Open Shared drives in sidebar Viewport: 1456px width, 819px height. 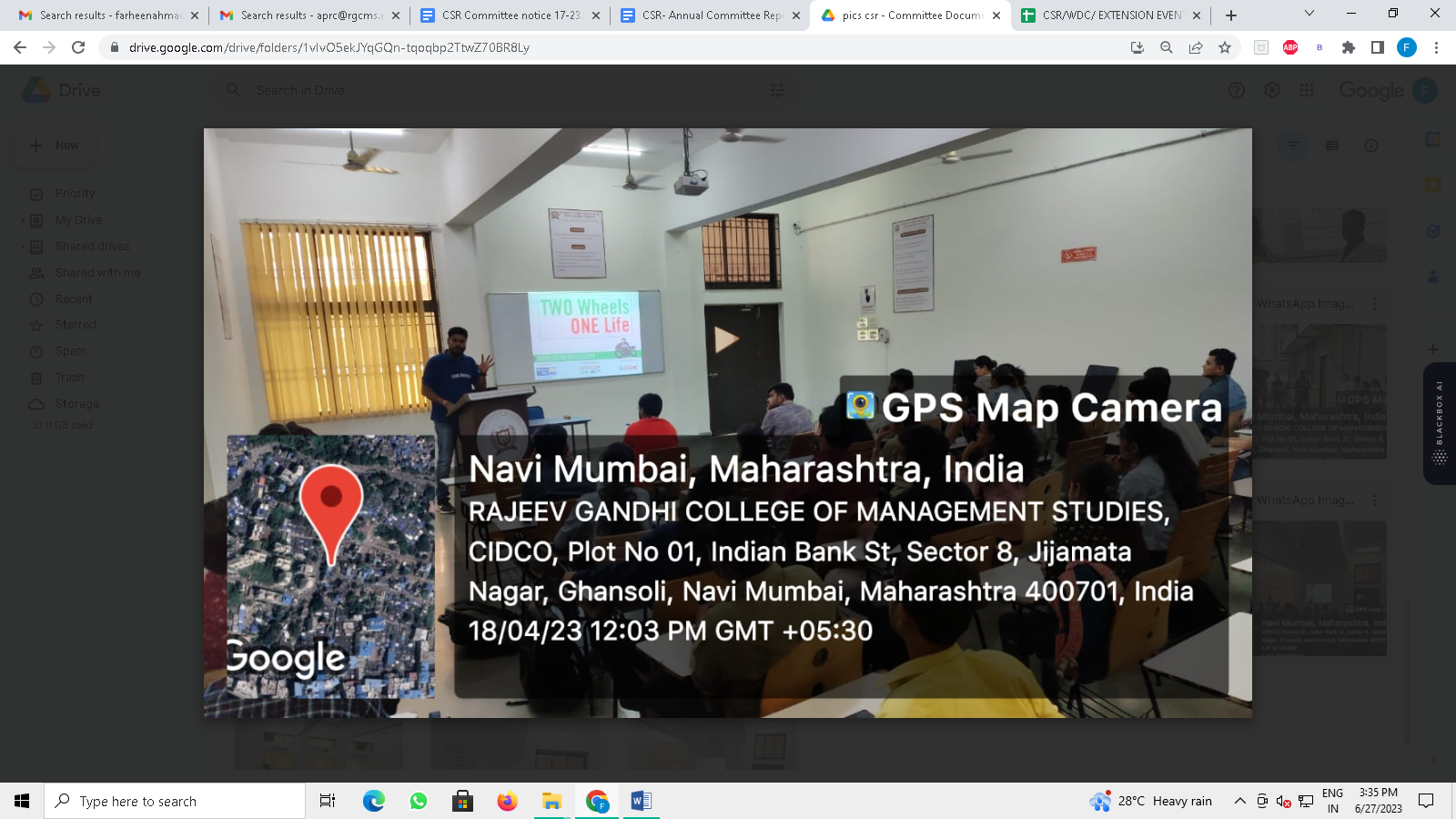click(x=92, y=247)
